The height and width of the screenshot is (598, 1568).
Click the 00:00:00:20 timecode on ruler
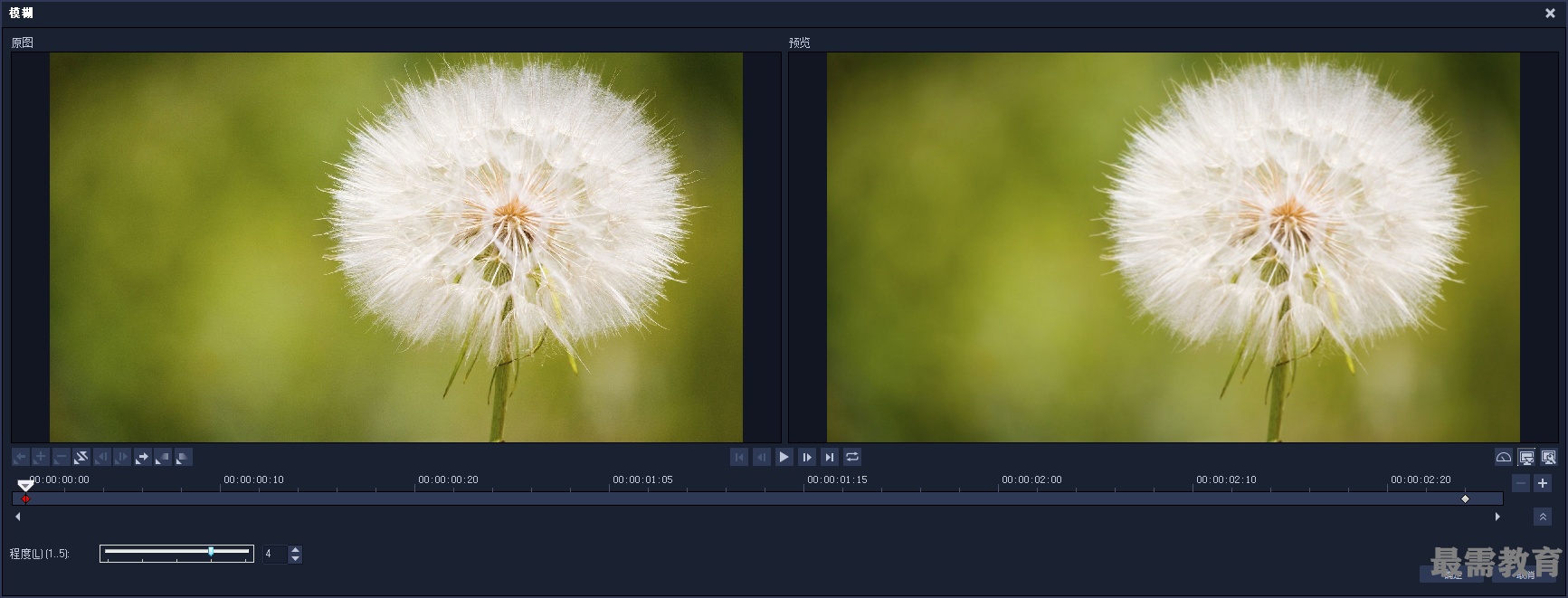[x=448, y=480]
